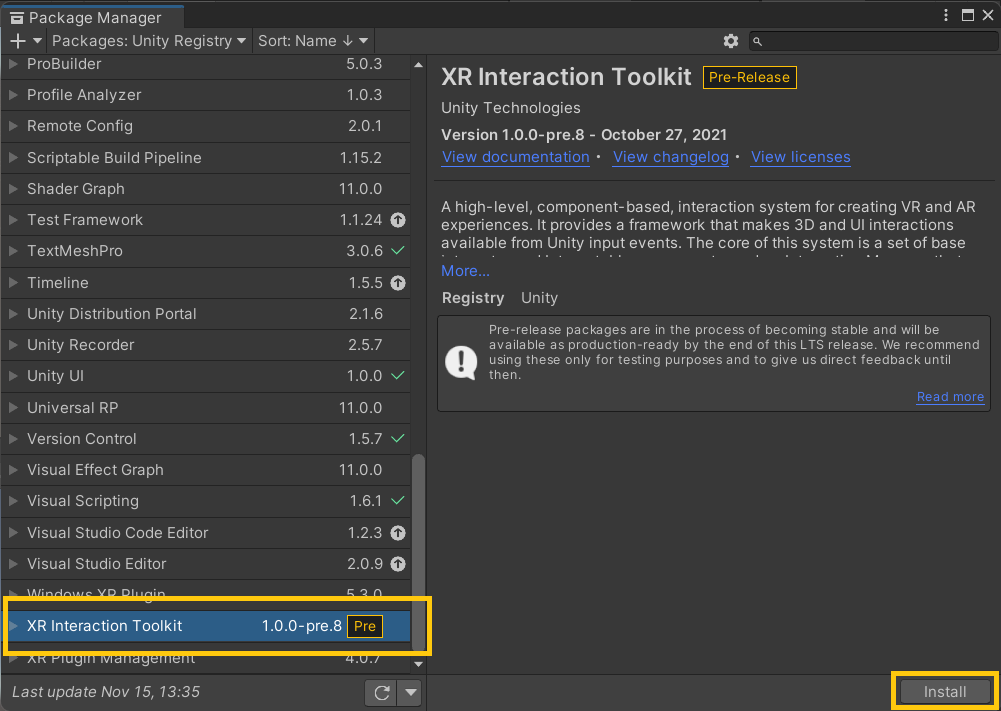Click the update arrow icon for Visual Studio Editor
Image resolution: width=1001 pixels, height=711 pixels.
[398, 564]
